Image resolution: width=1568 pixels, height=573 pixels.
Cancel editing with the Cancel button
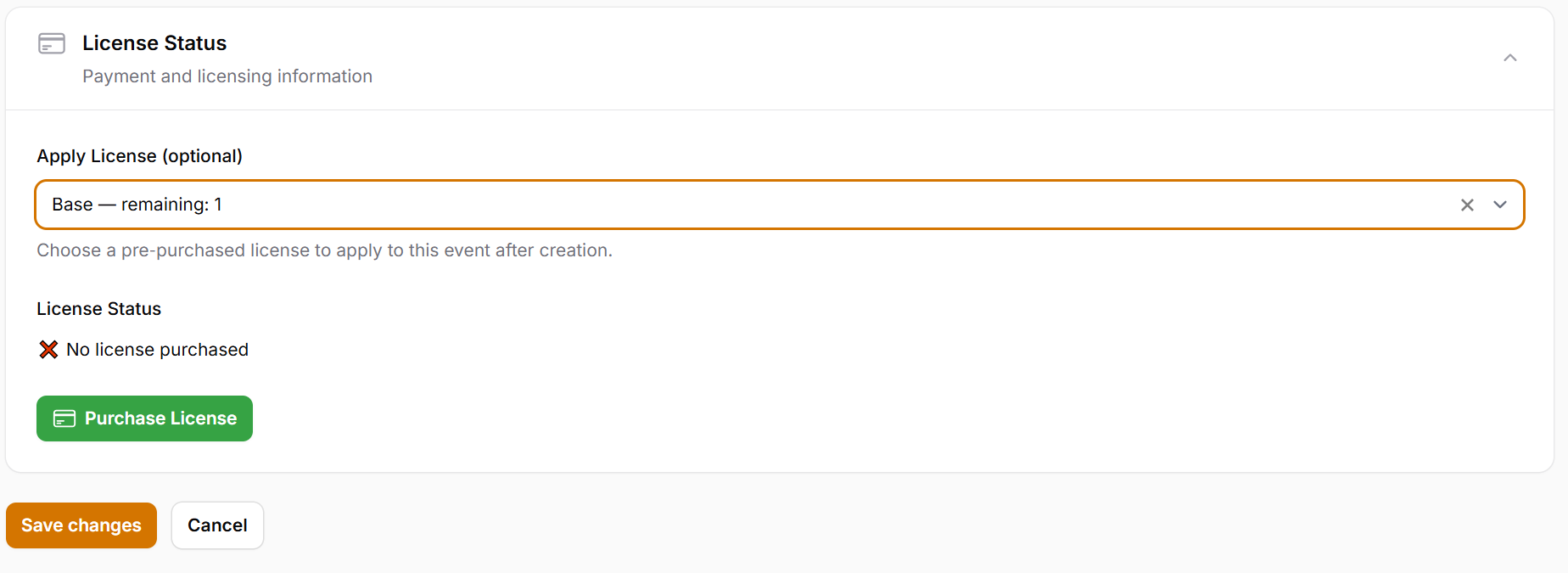click(x=217, y=525)
